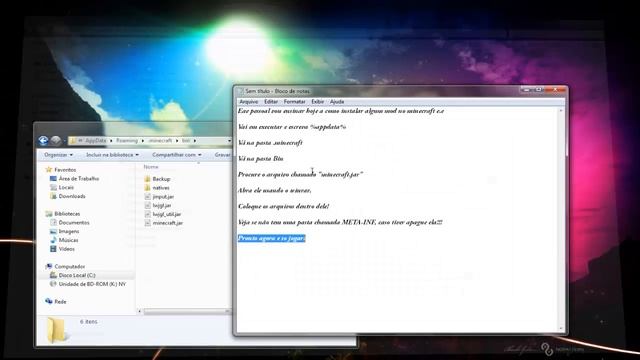Click the Notepad title bar icon
This screenshot has width=640, height=360.
click(240, 91)
